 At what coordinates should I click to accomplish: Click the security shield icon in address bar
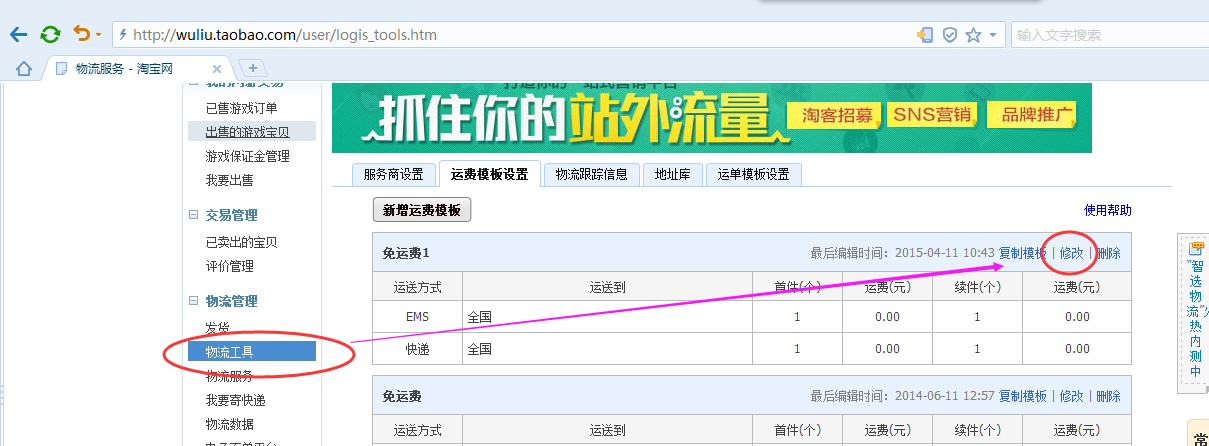tap(950, 35)
